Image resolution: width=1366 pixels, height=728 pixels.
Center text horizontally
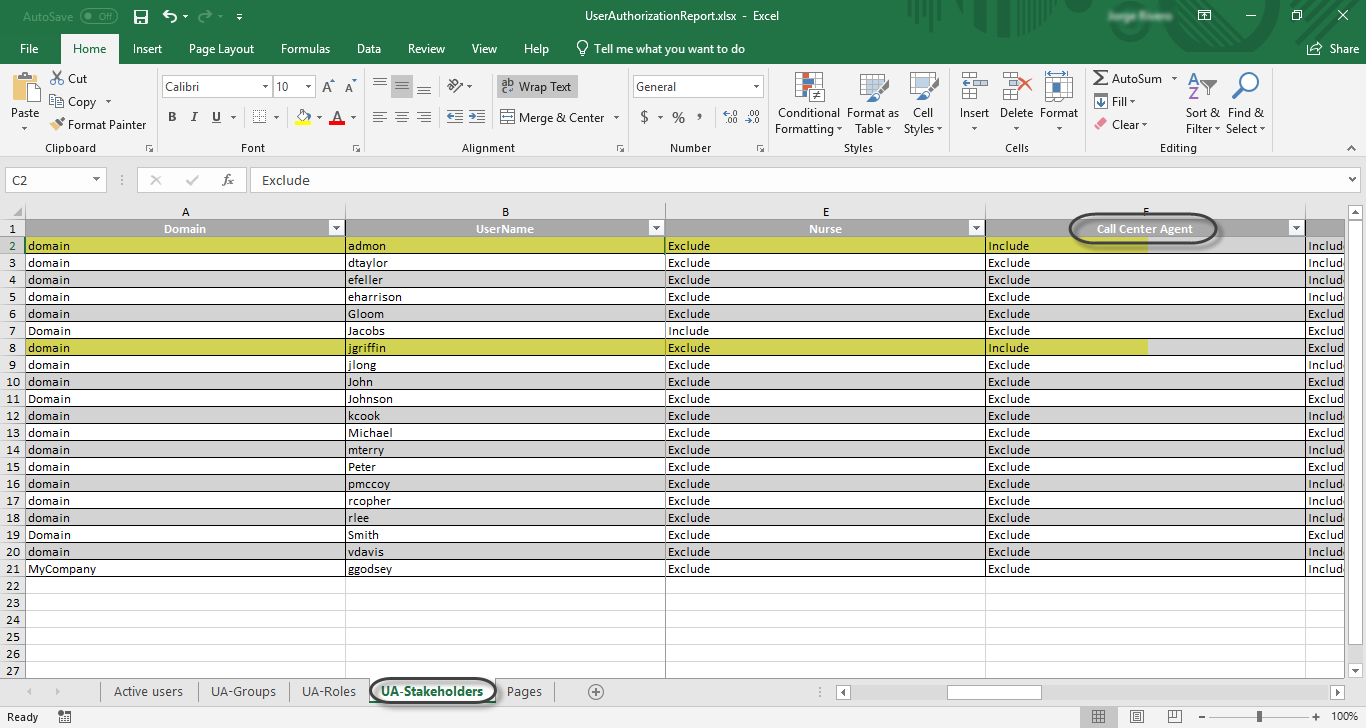point(402,117)
